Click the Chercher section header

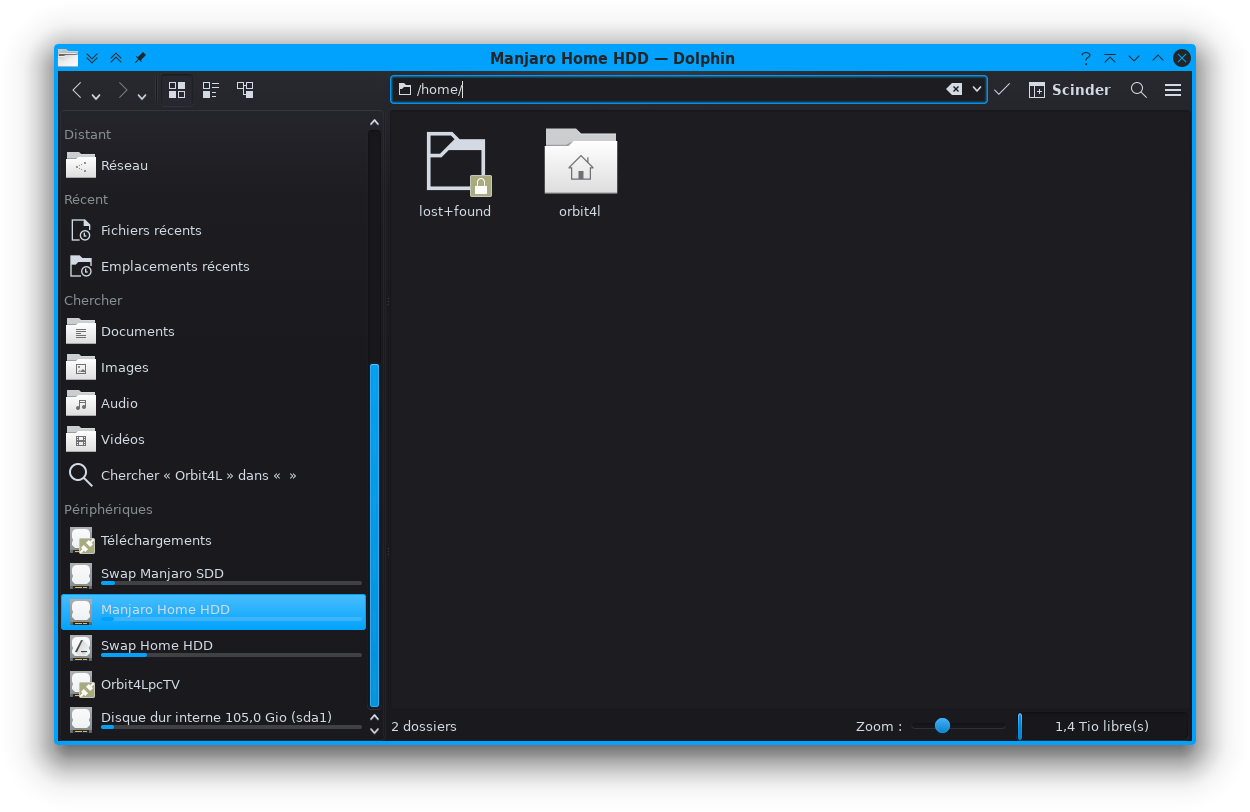click(93, 300)
